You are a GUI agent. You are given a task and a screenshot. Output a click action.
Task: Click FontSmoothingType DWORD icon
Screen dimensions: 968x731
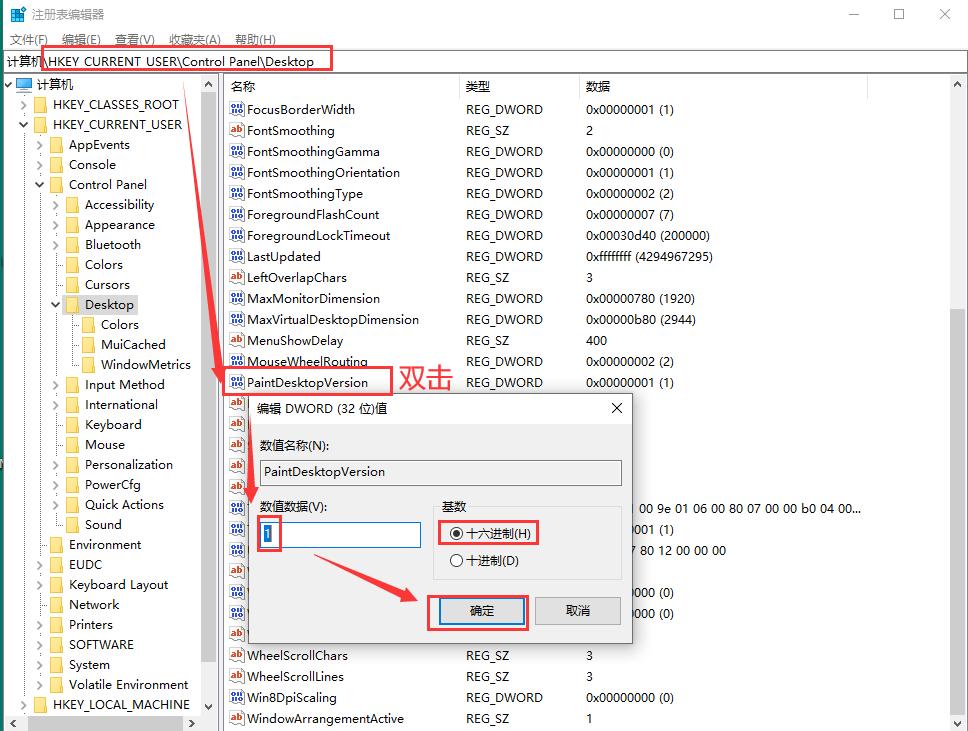[x=236, y=194]
